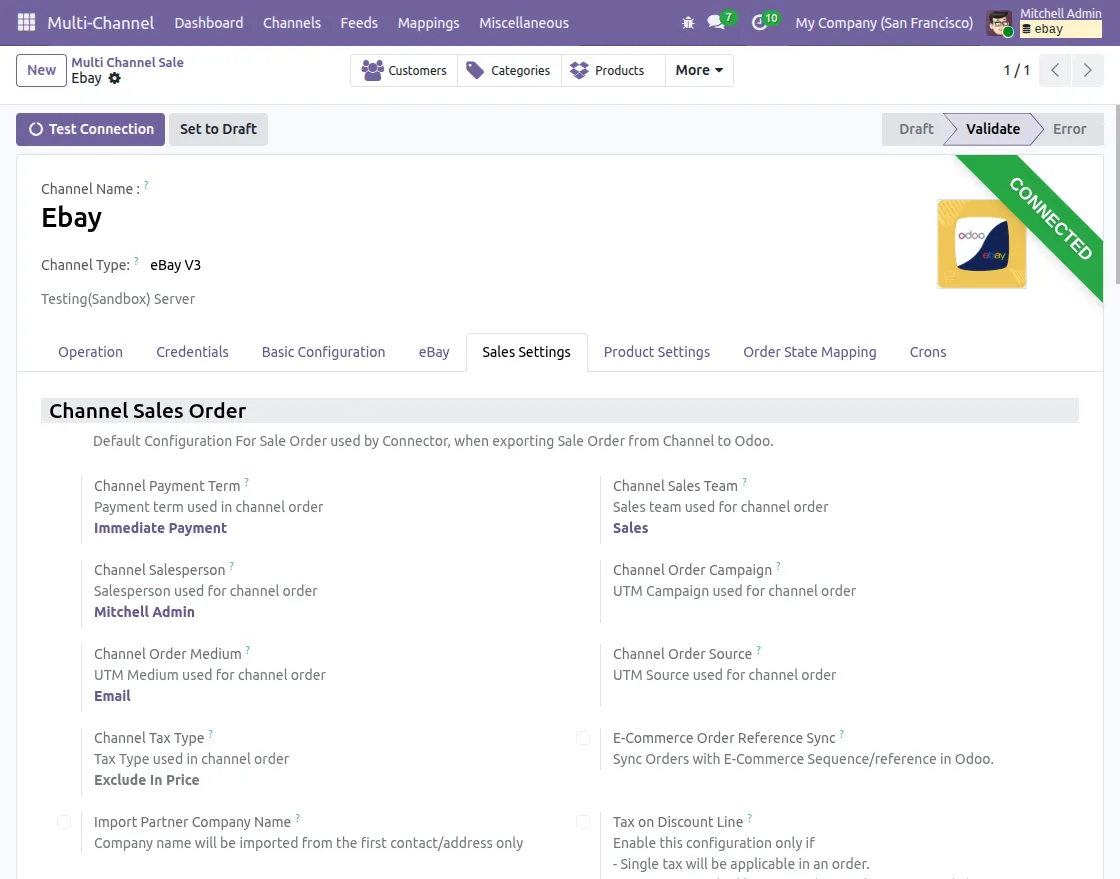Open the Miscellaneous menu

pos(524,23)
